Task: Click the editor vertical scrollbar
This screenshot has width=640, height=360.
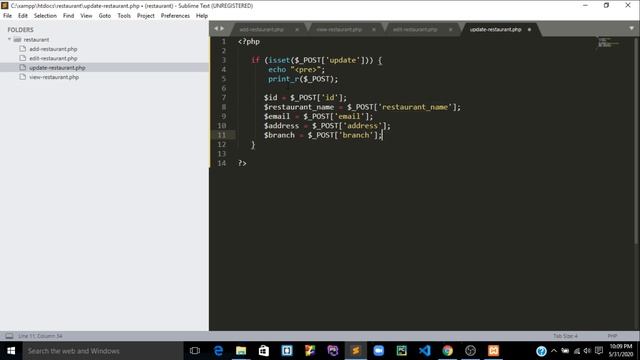Action: tap(636, 141)
